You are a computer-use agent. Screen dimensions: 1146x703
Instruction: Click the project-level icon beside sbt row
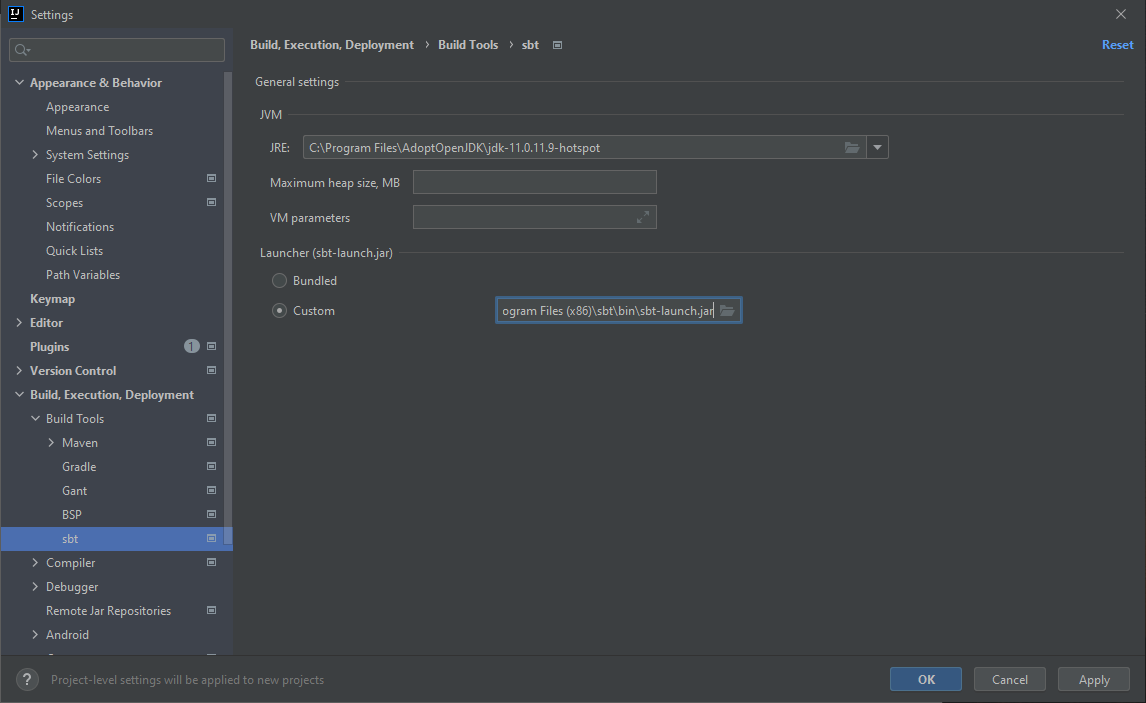click(x=211, y=539)
